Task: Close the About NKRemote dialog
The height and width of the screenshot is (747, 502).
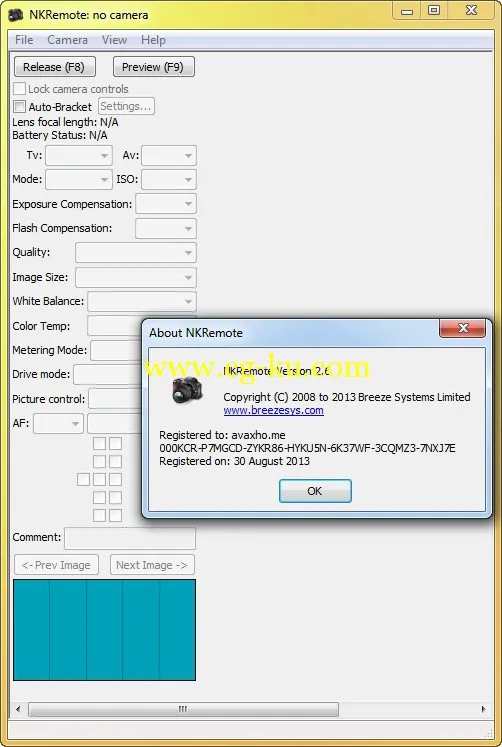Action: point(462,328)
